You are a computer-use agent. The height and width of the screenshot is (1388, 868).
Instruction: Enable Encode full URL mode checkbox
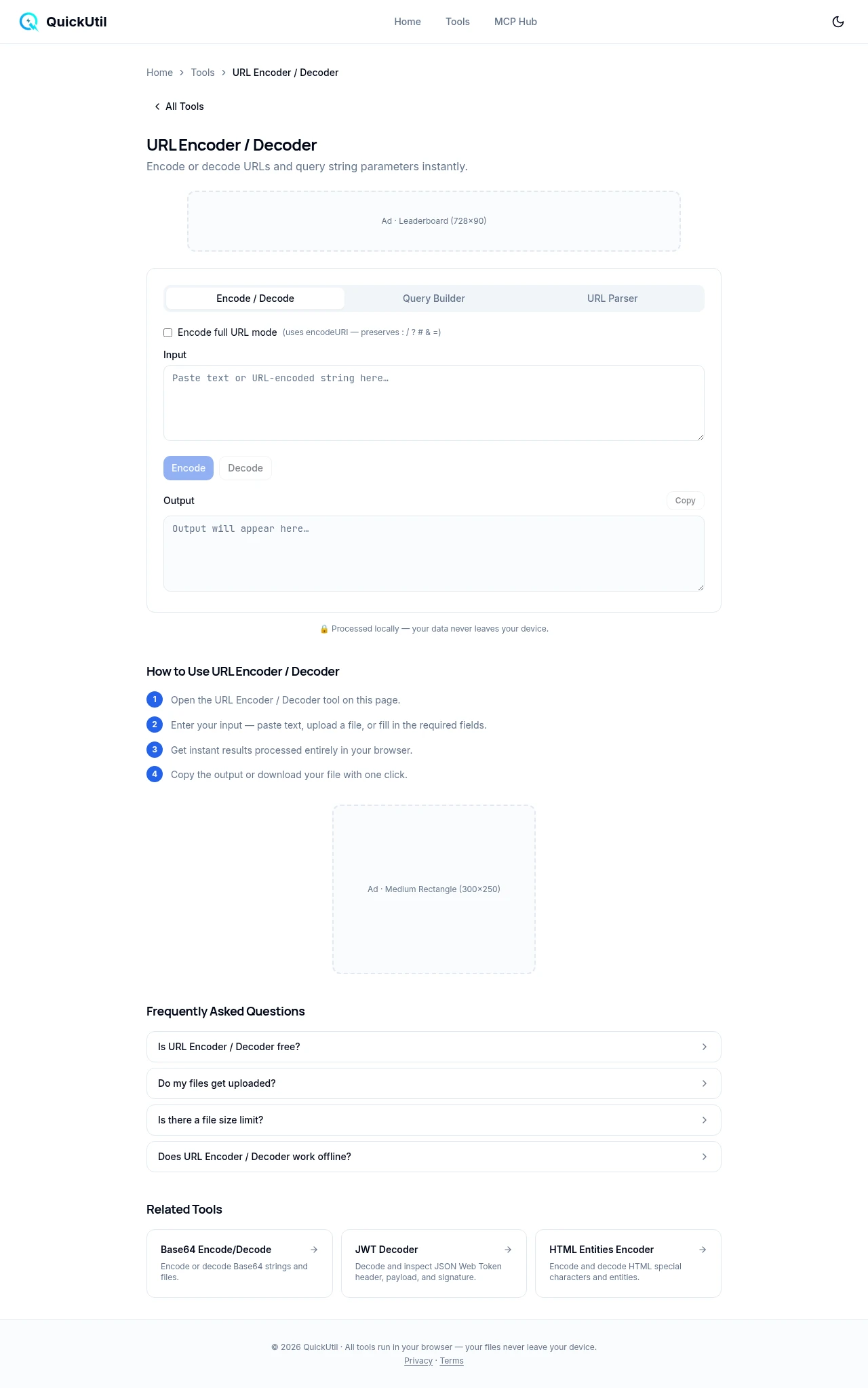[168, 333]
